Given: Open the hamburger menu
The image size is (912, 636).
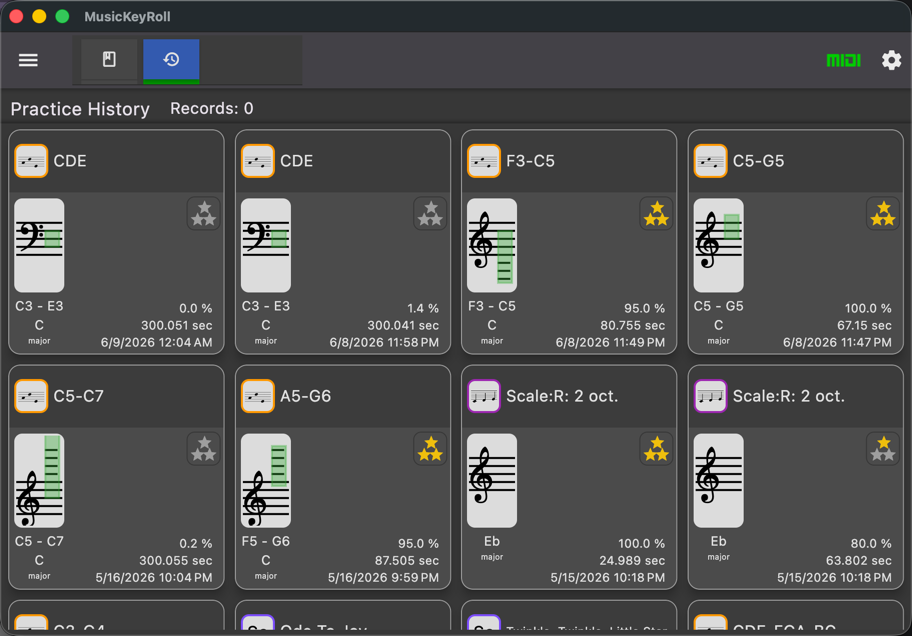Looking at the screenshot, I should [x=28, y=60].
